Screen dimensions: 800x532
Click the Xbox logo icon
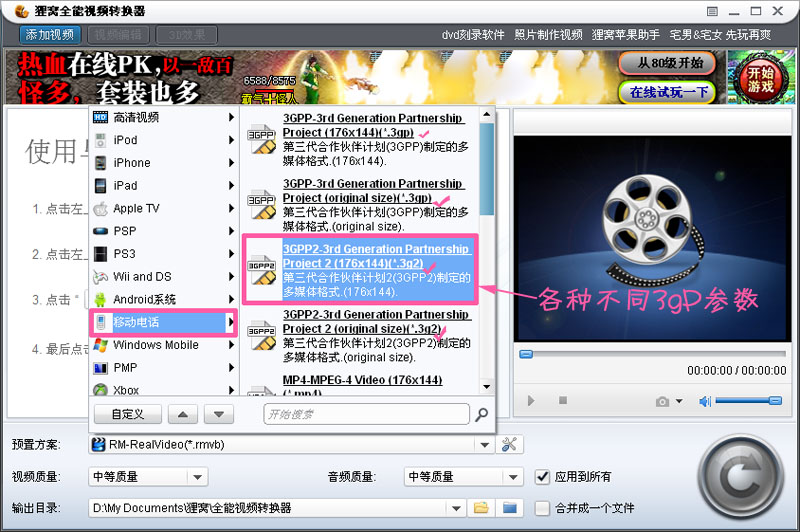pyautogui.click(x=101, y=390)
